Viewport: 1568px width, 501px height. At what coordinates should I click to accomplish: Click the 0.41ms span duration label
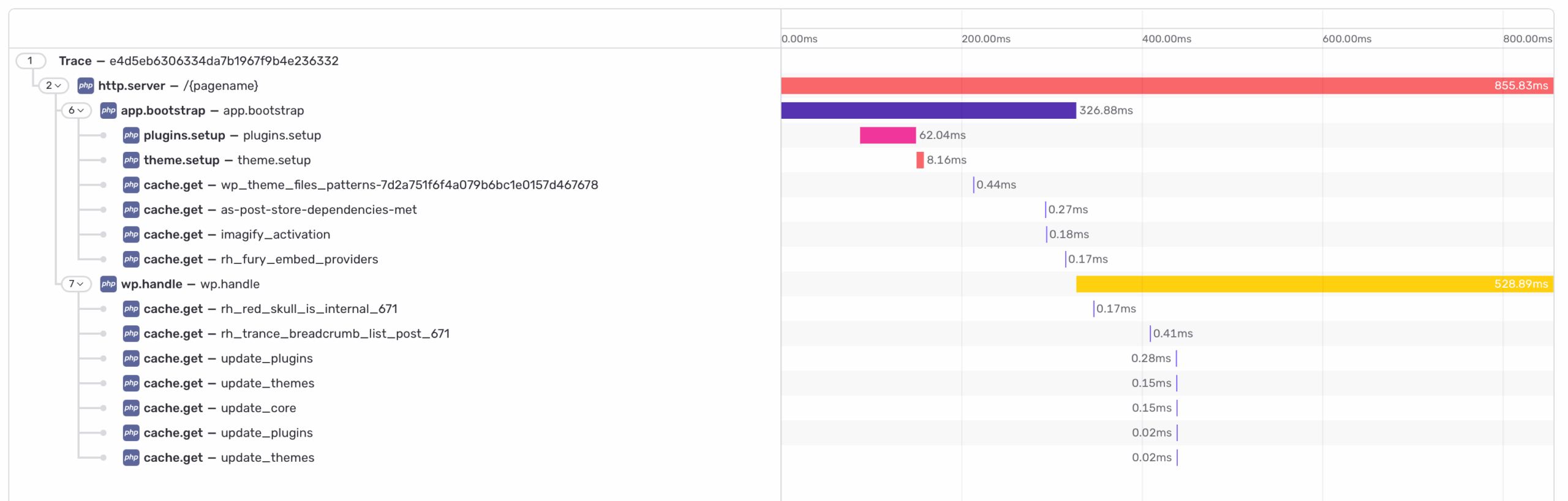point(1172,334)
